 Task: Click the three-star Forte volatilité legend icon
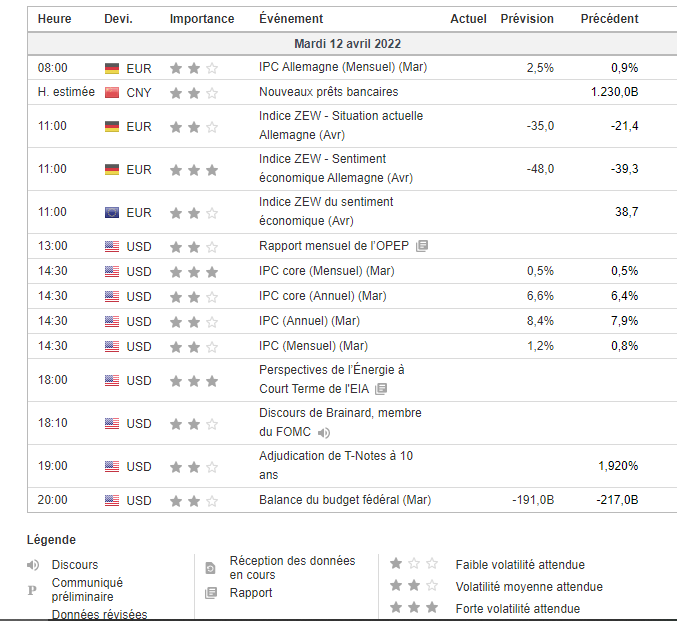[413, 608]
